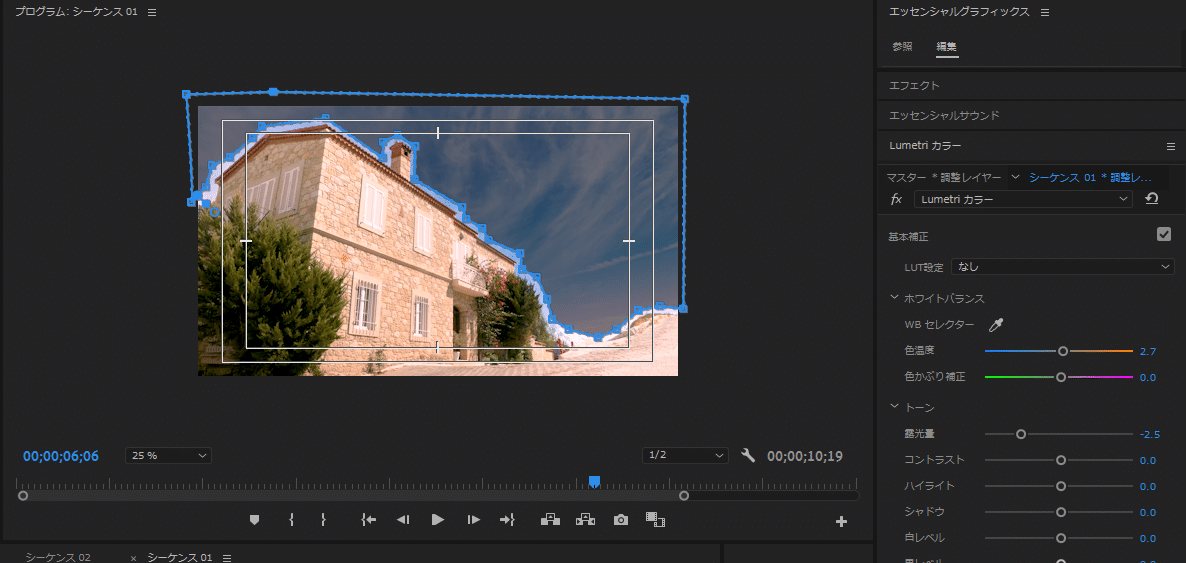
Task: Open the 1/2 playback resolution dropdown
Action: (685, 455)
